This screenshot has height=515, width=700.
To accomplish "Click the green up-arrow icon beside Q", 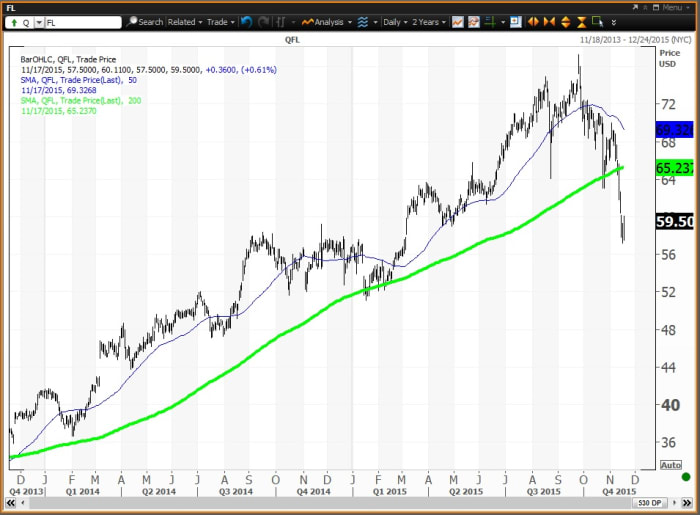I will pos(14,22).
